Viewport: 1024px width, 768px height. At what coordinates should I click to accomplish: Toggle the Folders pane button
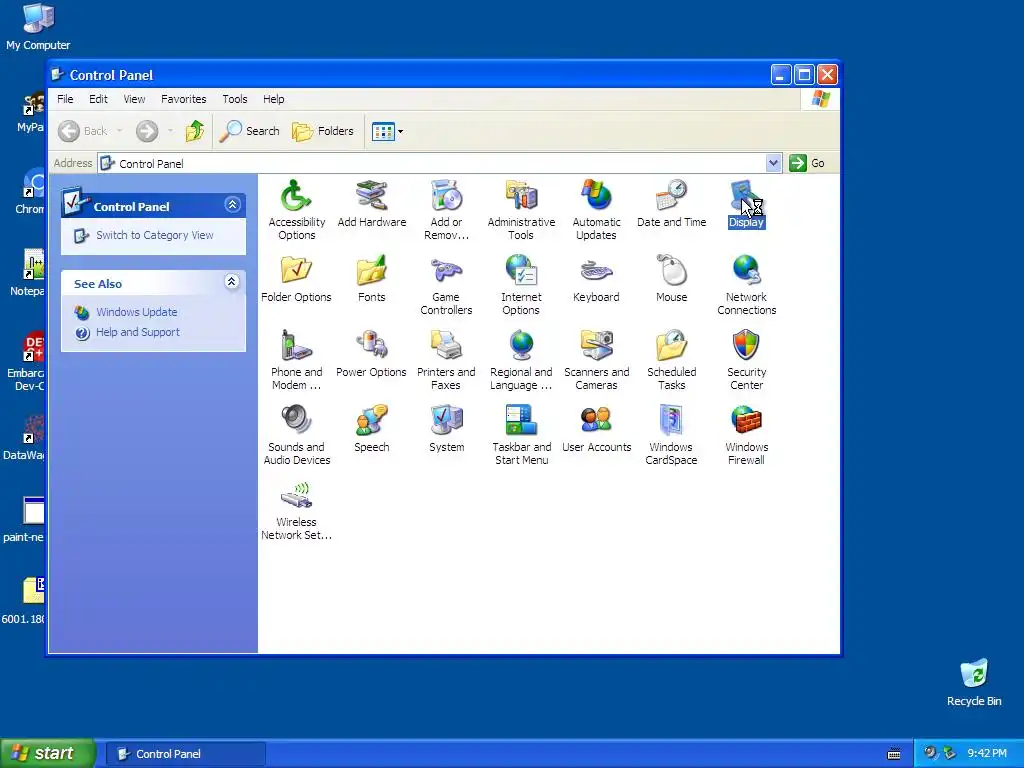pyautogui.click(x=323, y=131)
